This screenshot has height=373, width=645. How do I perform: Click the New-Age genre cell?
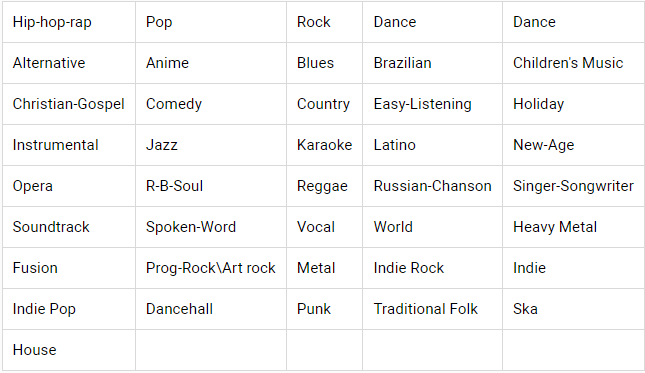click(573, 145)
